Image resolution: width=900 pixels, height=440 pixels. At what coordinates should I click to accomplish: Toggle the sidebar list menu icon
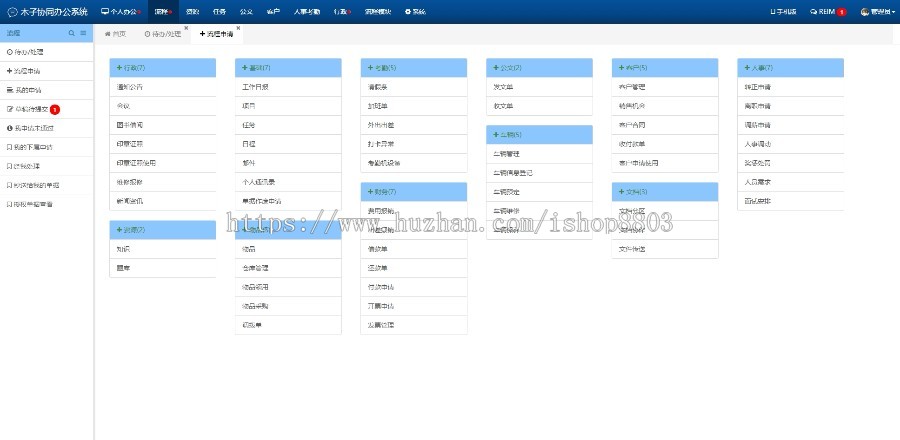tap(83, 33)
